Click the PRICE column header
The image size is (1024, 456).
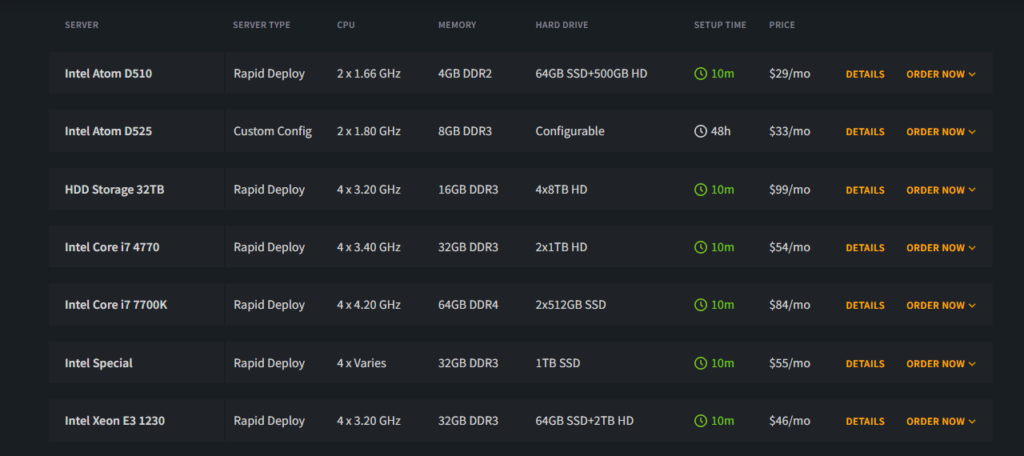point(782,25)
